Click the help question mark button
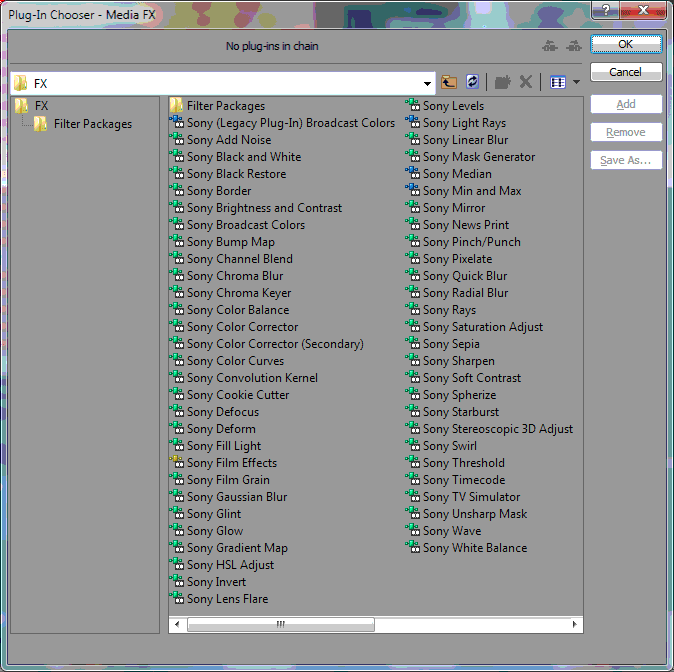The width and height of the screenshot is (674, 672). click(605, 10)
